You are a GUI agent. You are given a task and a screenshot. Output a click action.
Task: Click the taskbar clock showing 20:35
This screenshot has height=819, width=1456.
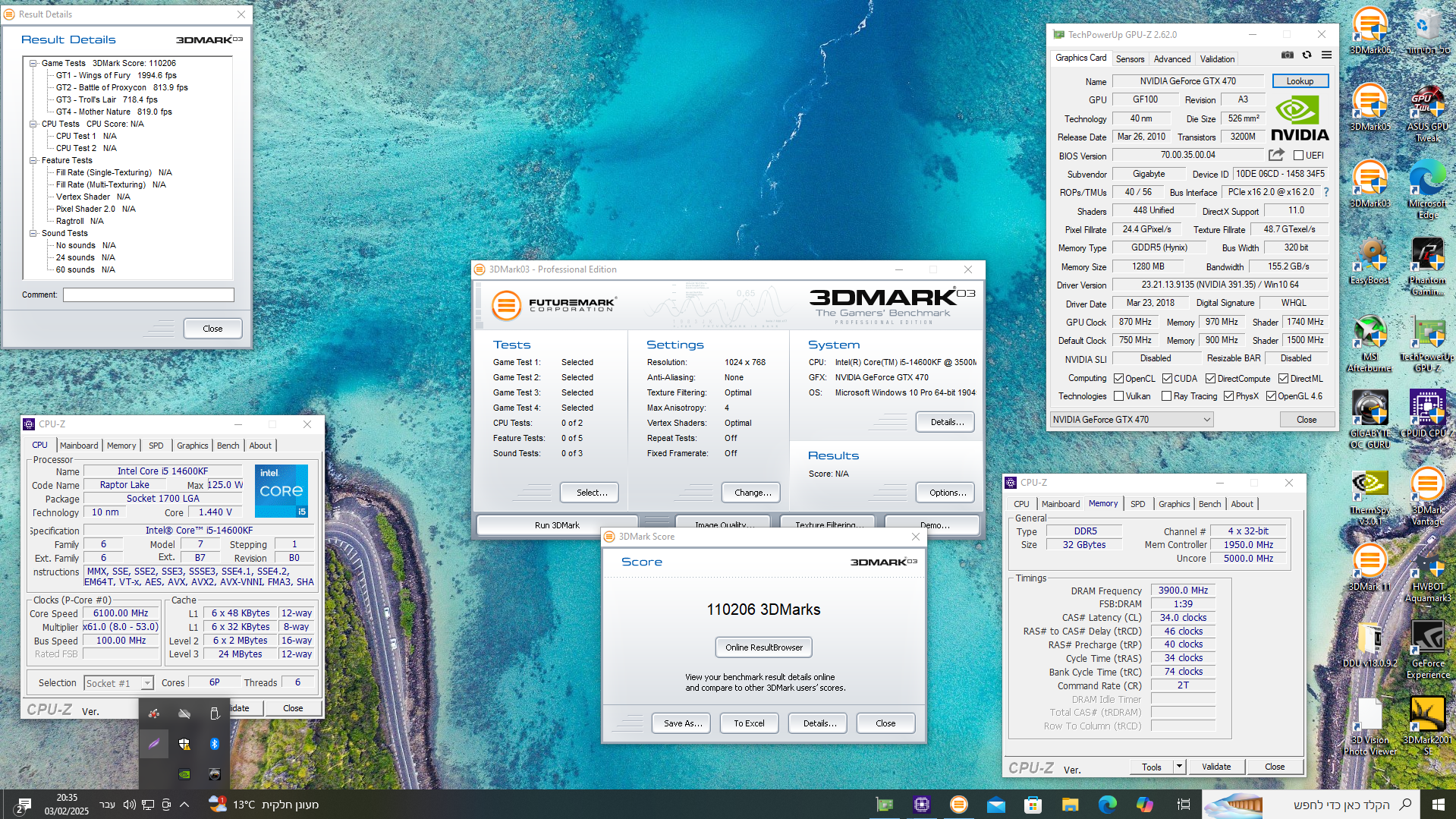[67, 805]
